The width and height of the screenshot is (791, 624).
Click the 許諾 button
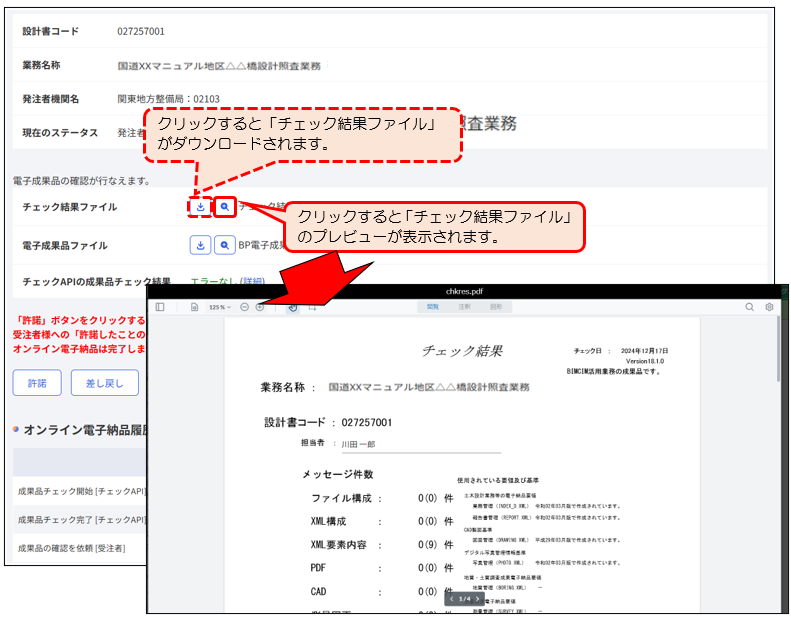pyautogui.click(x=37, y=383)
